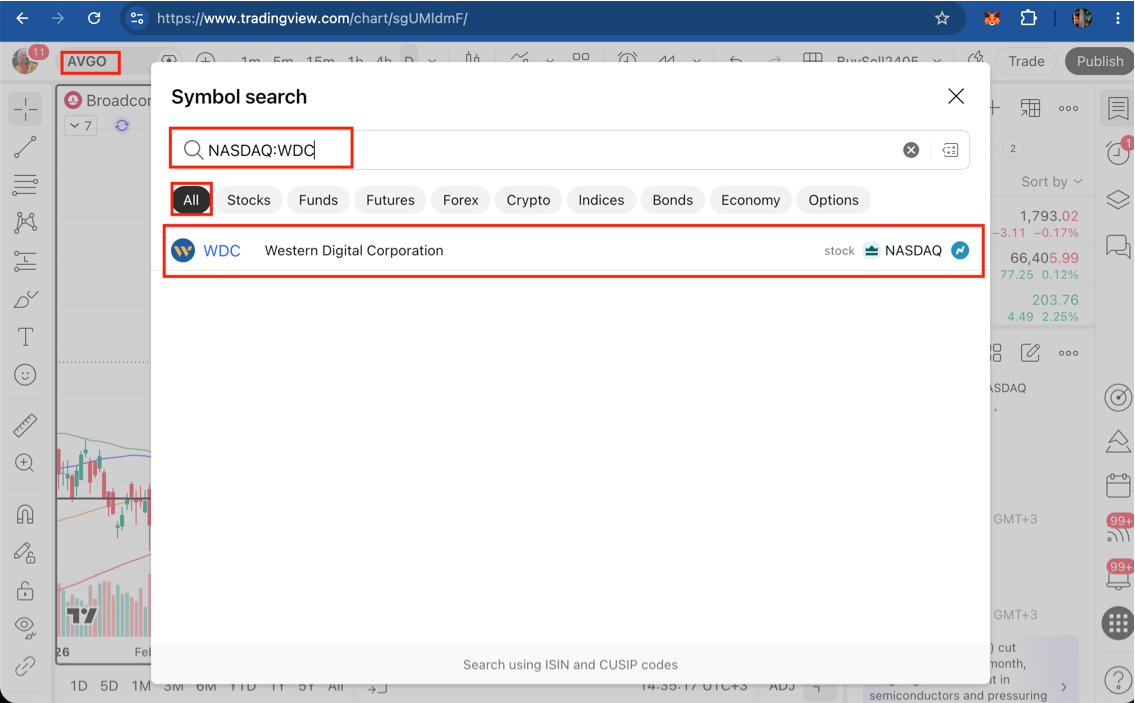Toggle magnet mode for drawings

[x=25, y=514]
